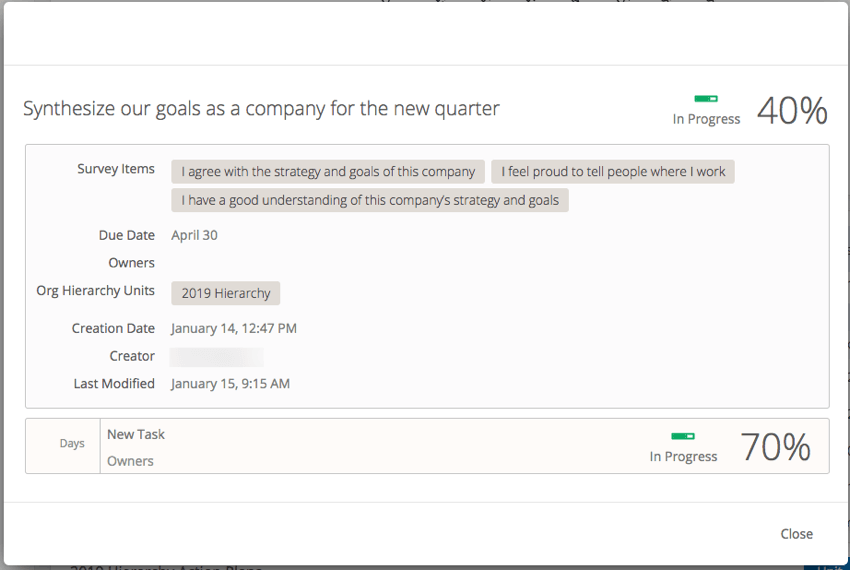The width and height of the screenshot is (850, 570).
Task: Click the January 14 creation date value
Action: coord(234,328)
